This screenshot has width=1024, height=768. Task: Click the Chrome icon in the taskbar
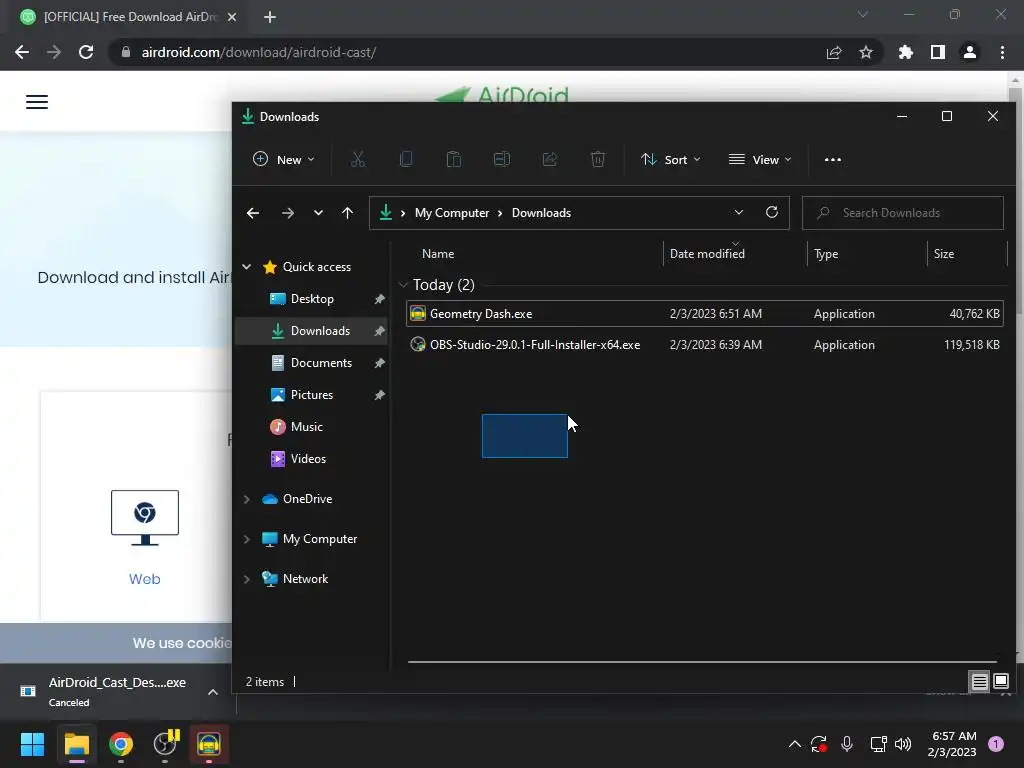click(x=121, y=744)
